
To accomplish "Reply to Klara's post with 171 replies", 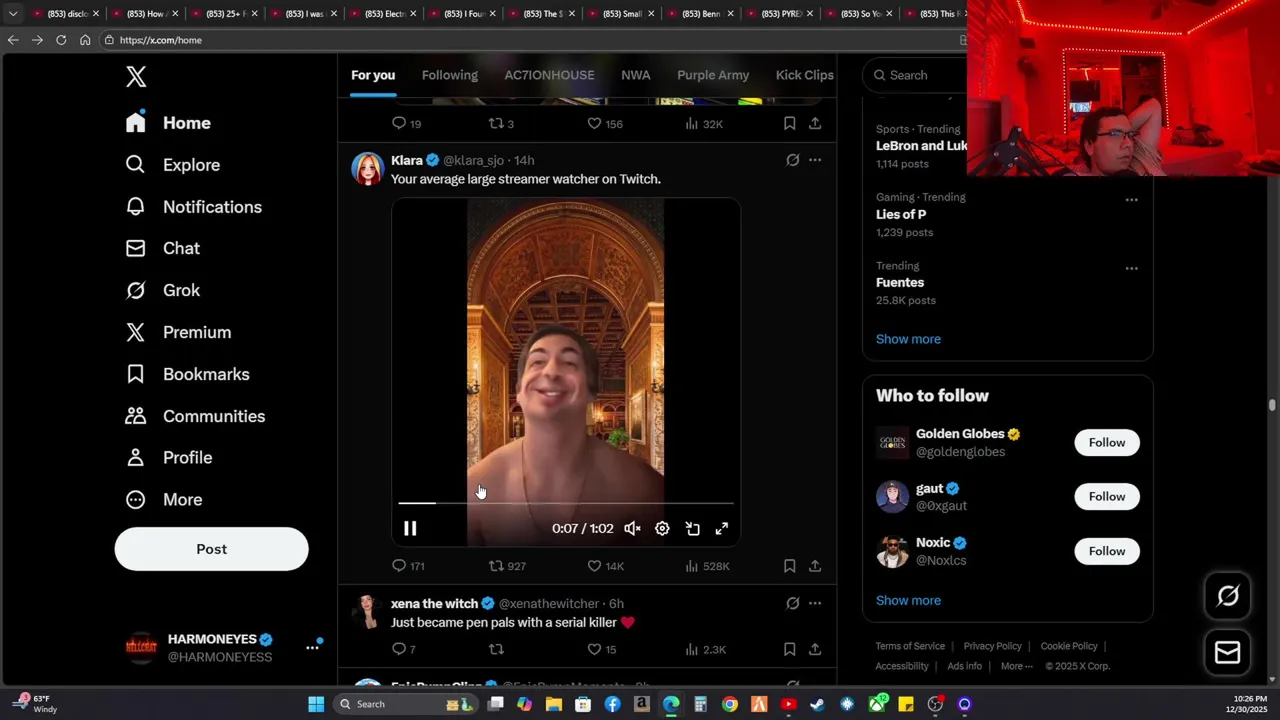I will click(408, 566).
